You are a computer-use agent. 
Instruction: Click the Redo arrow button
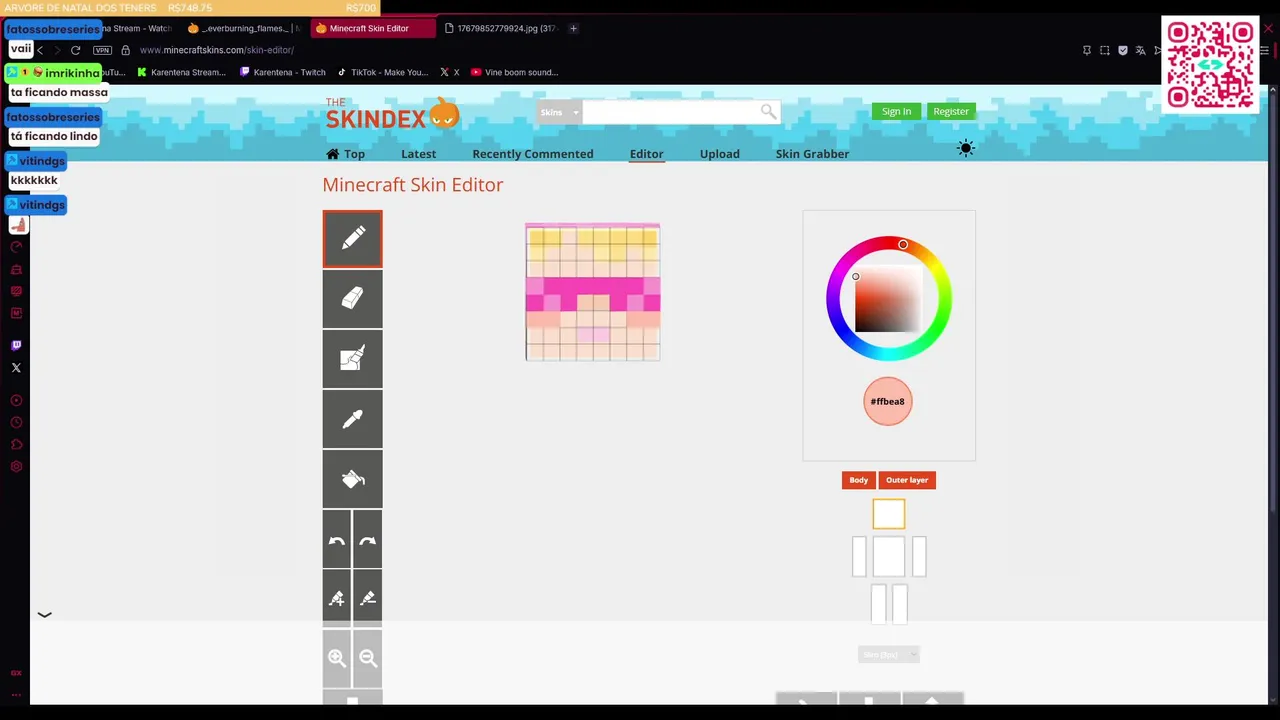[368, 540]
